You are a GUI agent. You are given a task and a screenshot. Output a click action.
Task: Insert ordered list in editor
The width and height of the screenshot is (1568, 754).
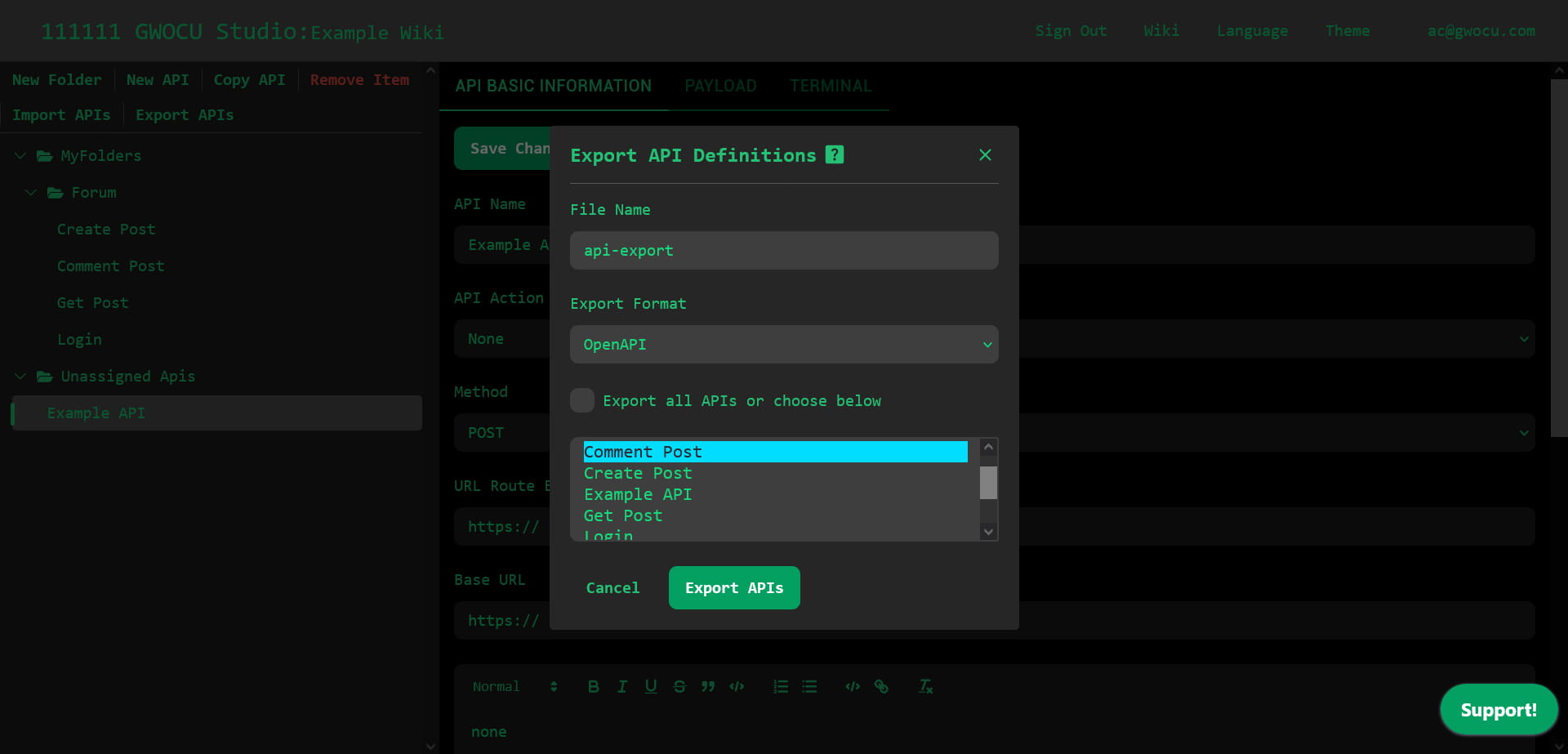(x=781, y=686)
